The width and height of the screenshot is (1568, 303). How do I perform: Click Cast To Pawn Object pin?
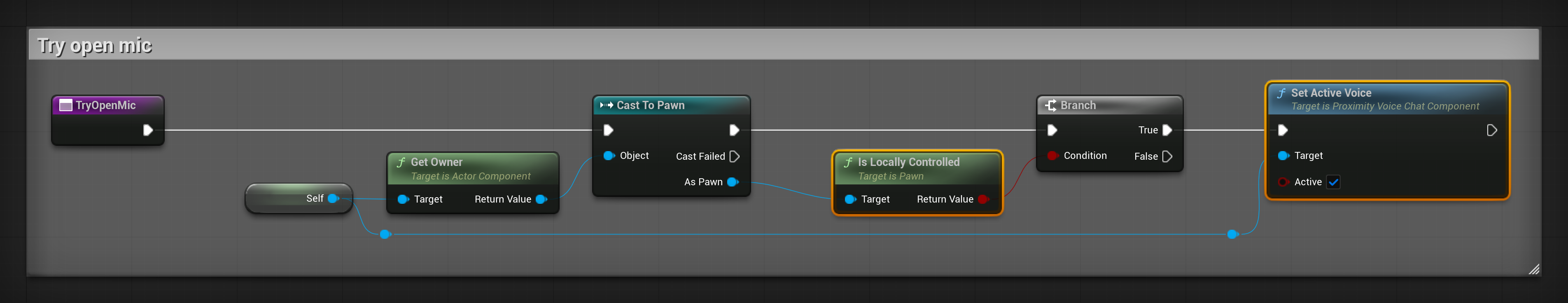(609, 156)
